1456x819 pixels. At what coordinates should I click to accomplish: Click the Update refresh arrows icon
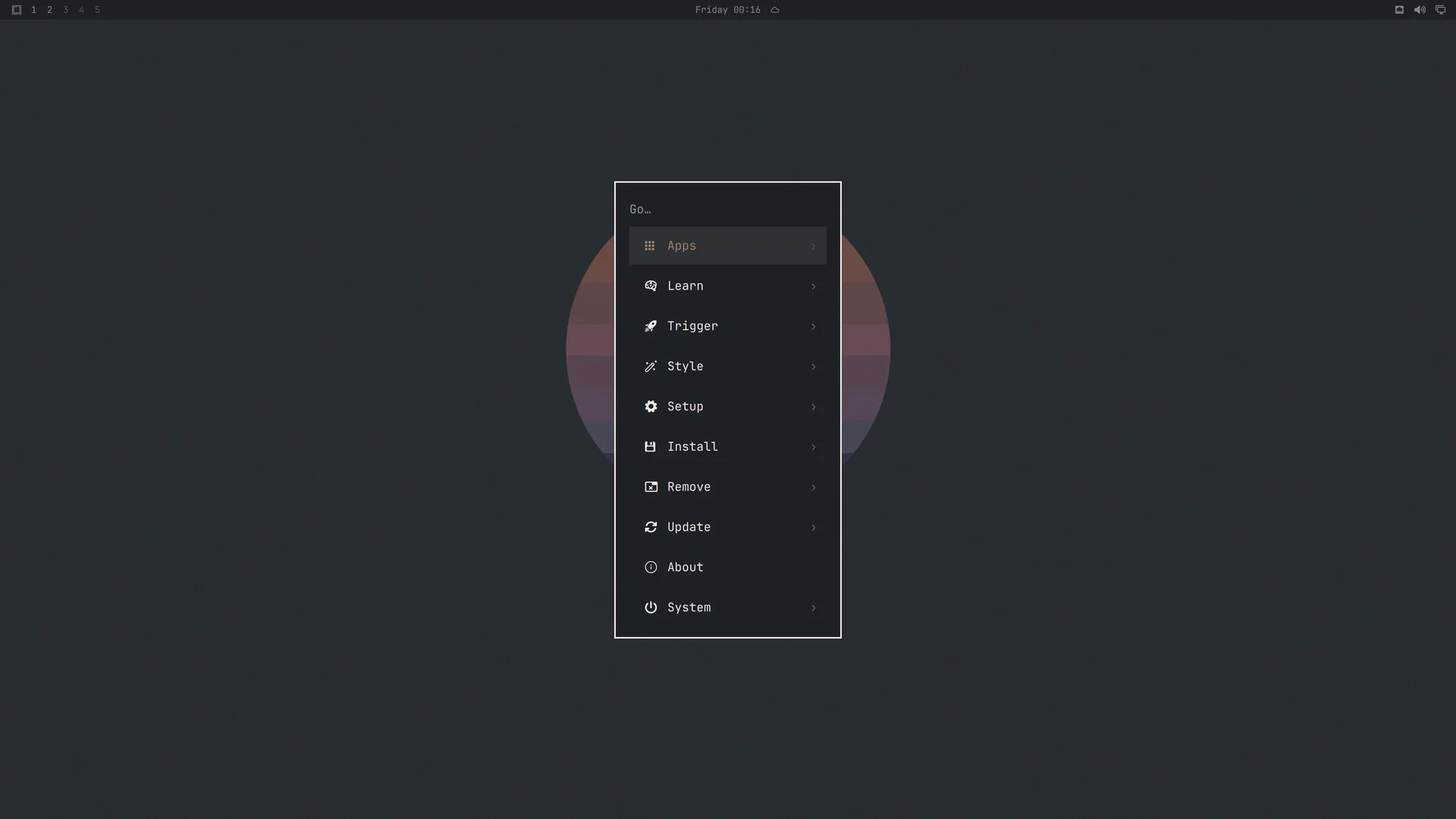pos(651,527)
